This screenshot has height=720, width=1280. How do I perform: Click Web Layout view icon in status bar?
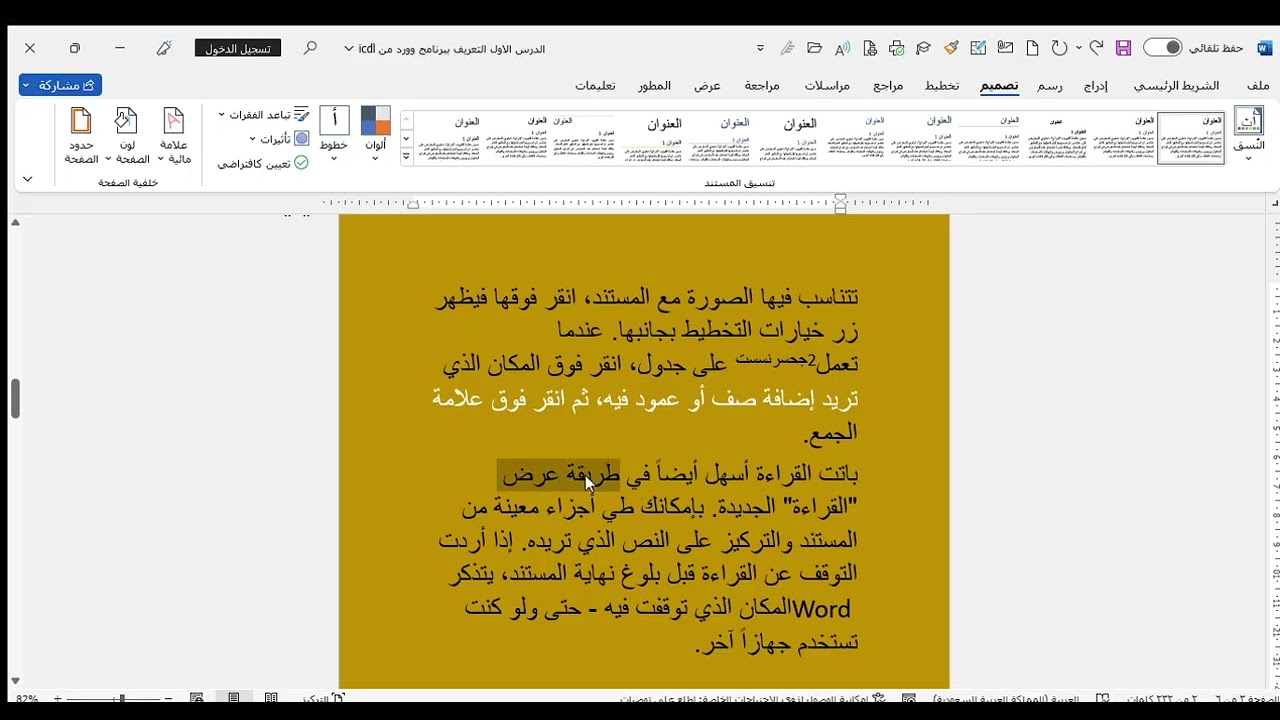197,698
